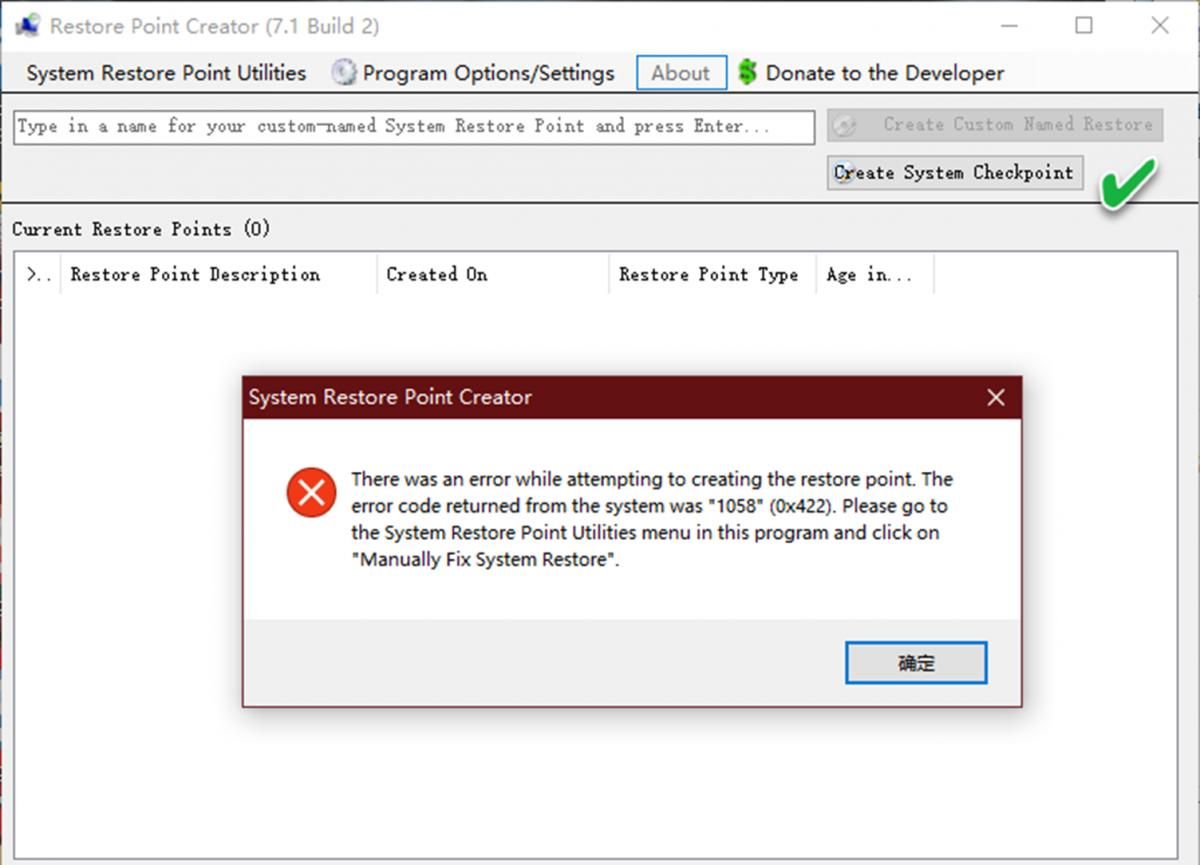The height and width of the screenshot is (865, 1200).
Task: Close the System Restore Point Creator dialog
Action: (995, 397)
